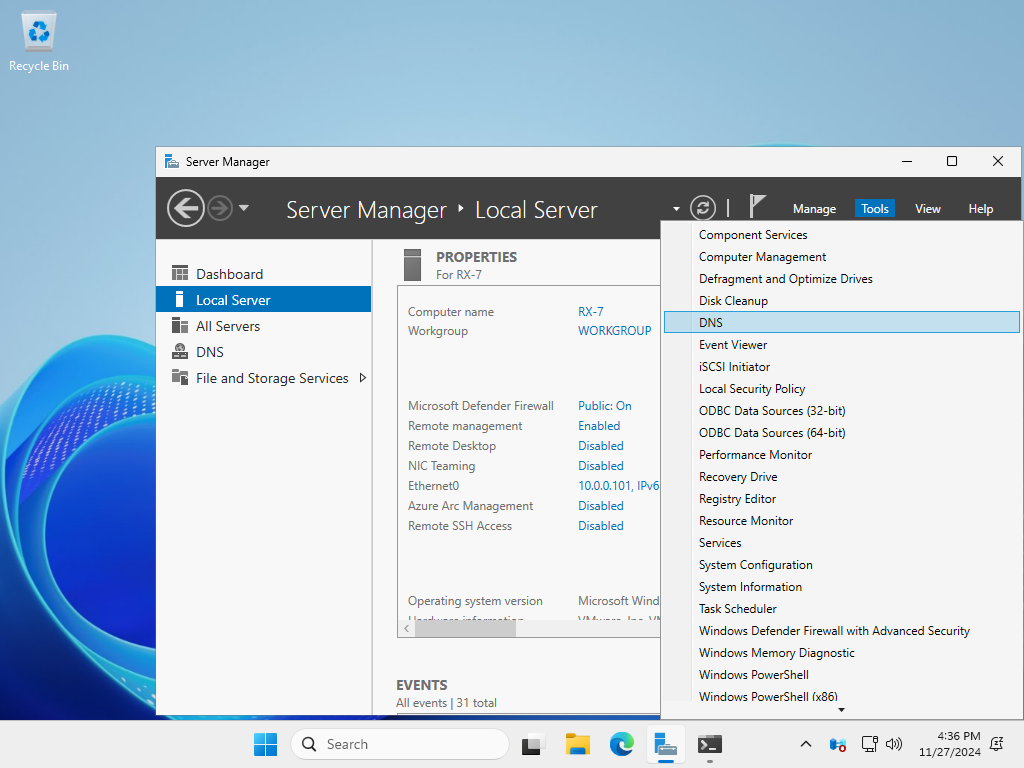Click the taskbar Search box

pyautogui.click(x=400, y=744)
